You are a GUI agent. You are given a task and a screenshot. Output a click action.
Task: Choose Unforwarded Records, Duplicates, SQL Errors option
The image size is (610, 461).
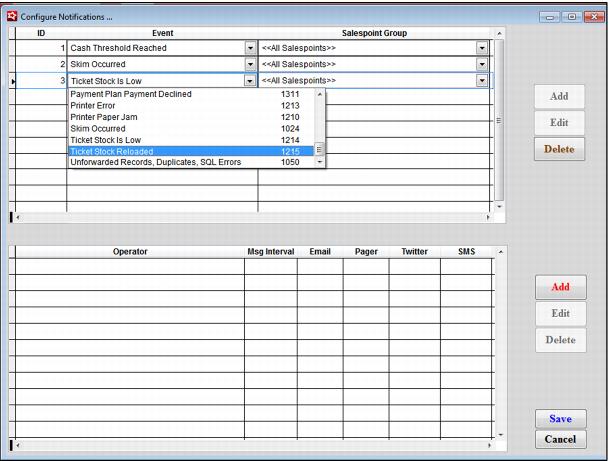coord(191,162)
